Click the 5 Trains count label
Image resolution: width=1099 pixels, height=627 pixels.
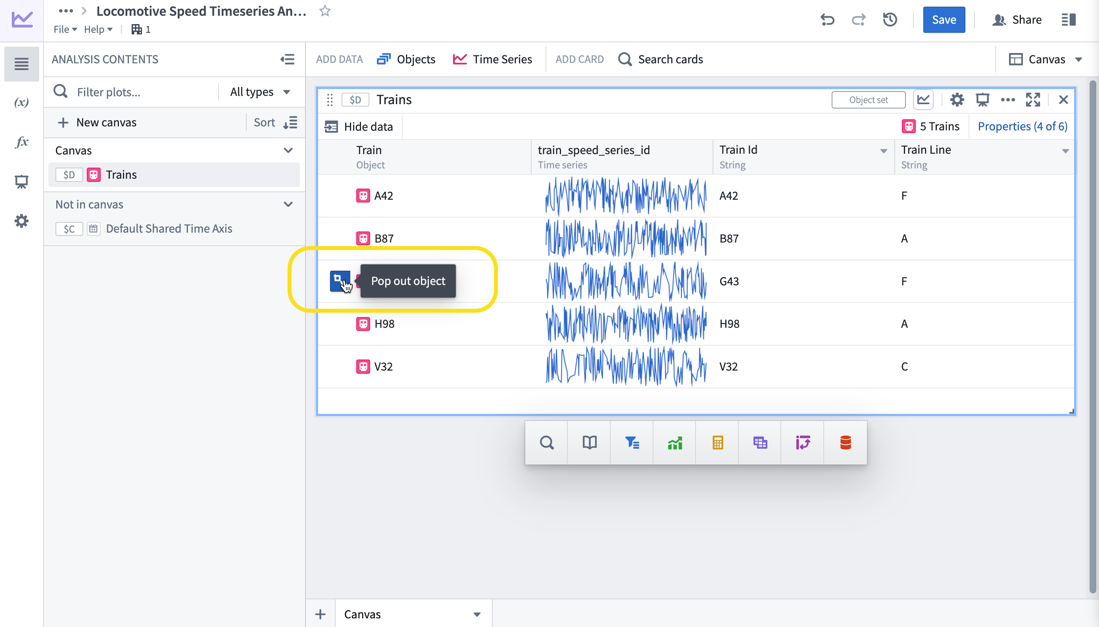click(931, 126)
